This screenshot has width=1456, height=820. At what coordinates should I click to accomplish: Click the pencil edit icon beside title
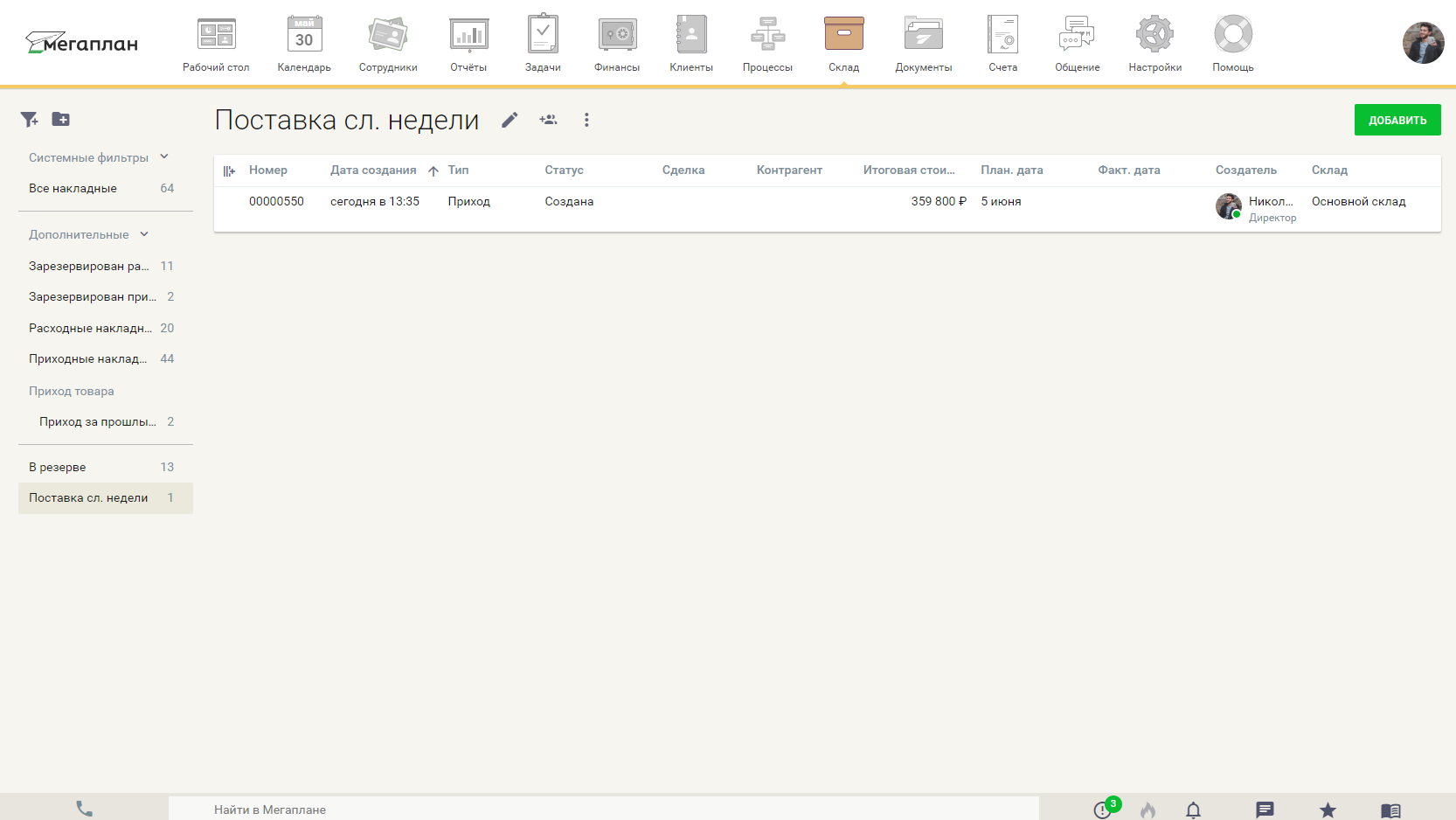[x=510, y=121]
